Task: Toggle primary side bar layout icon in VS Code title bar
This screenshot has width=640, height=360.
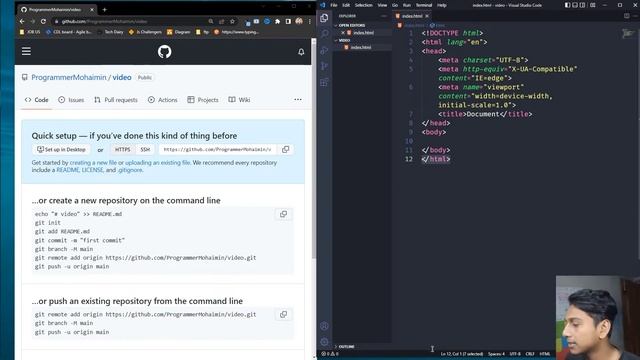Action: coord(567,5)
